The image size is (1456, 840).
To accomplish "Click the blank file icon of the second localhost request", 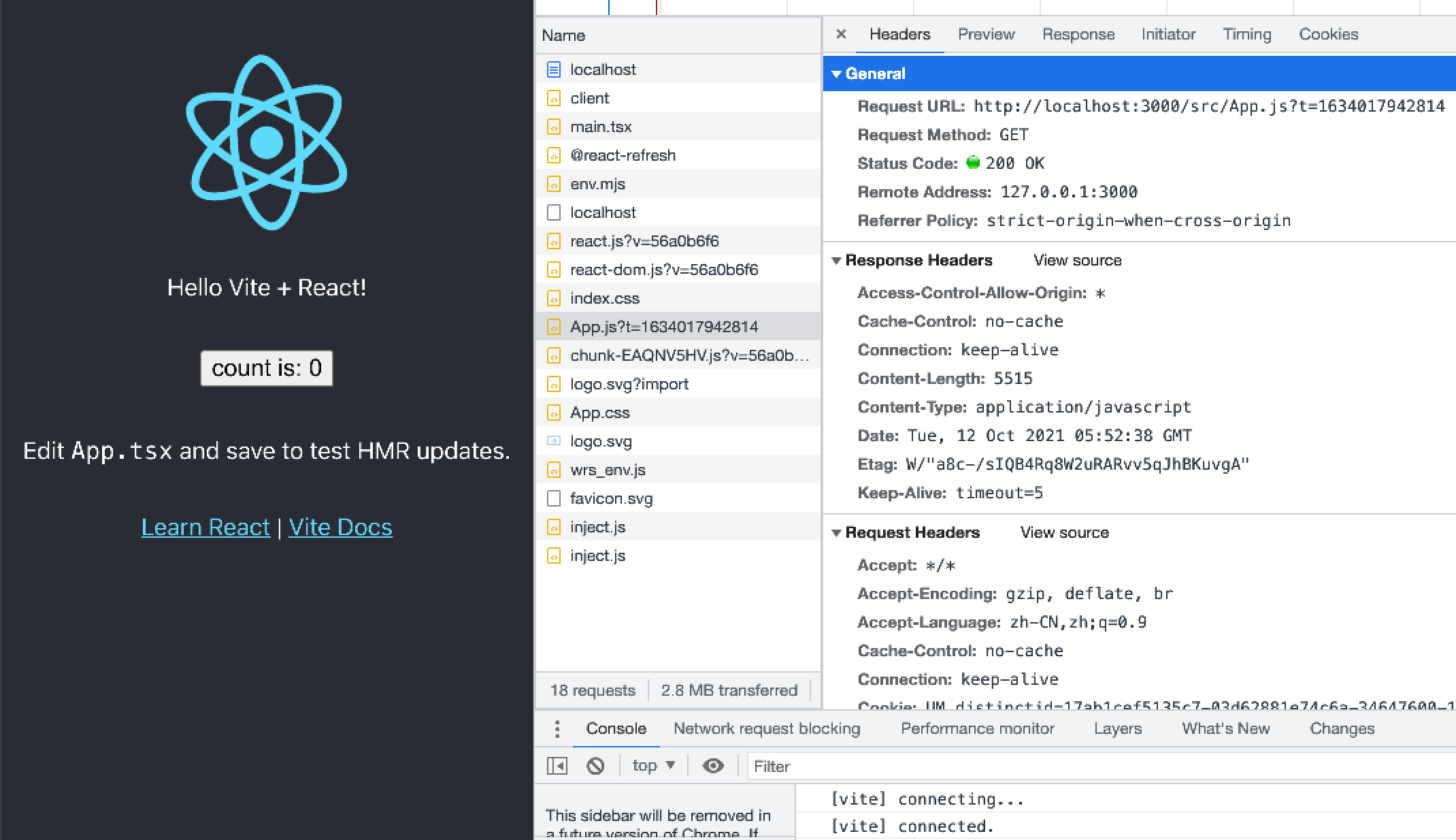I will pyautogui.click(x=554, y=212).
